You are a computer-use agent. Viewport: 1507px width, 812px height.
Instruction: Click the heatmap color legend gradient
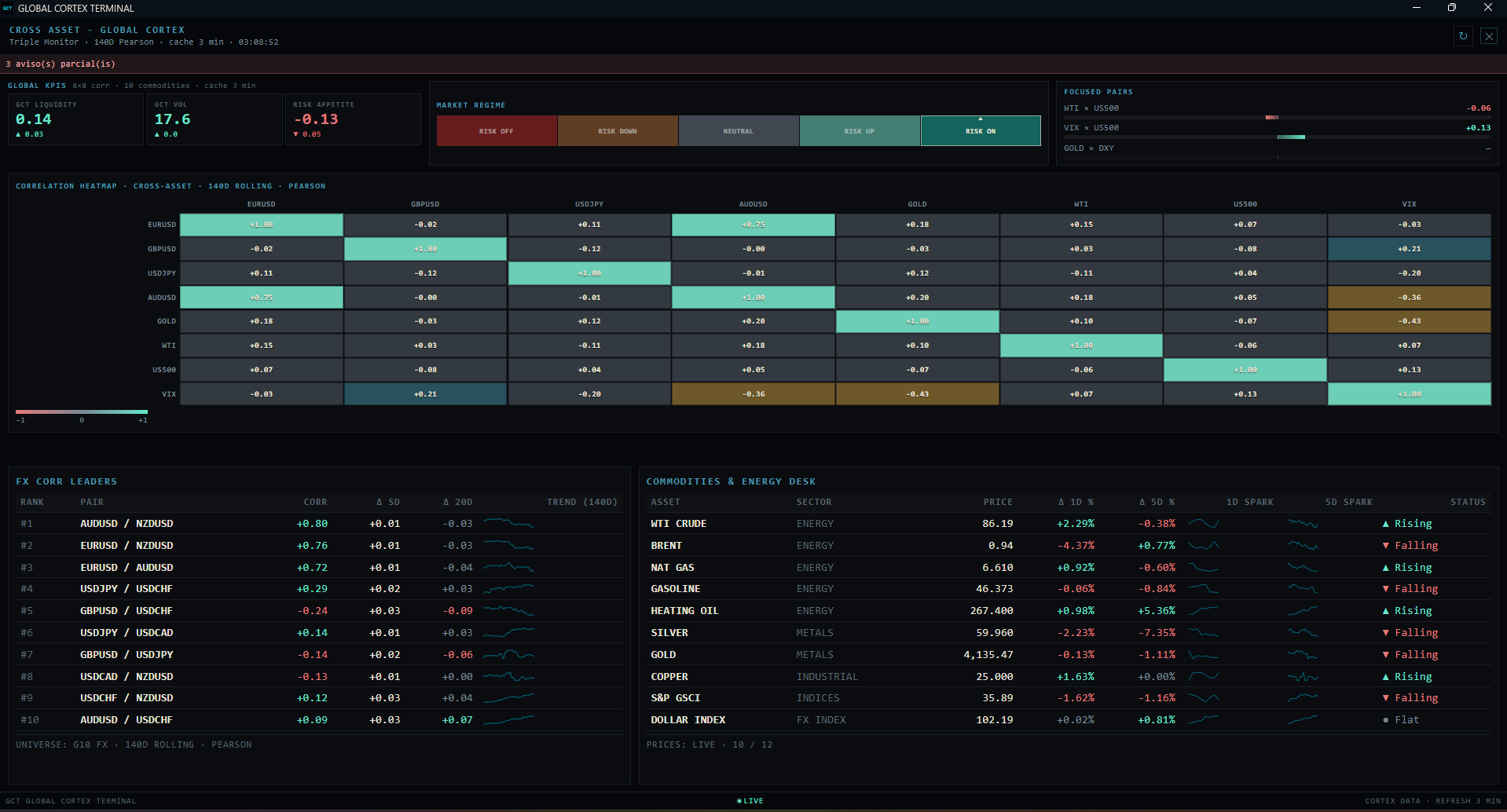tap(82, 411)
